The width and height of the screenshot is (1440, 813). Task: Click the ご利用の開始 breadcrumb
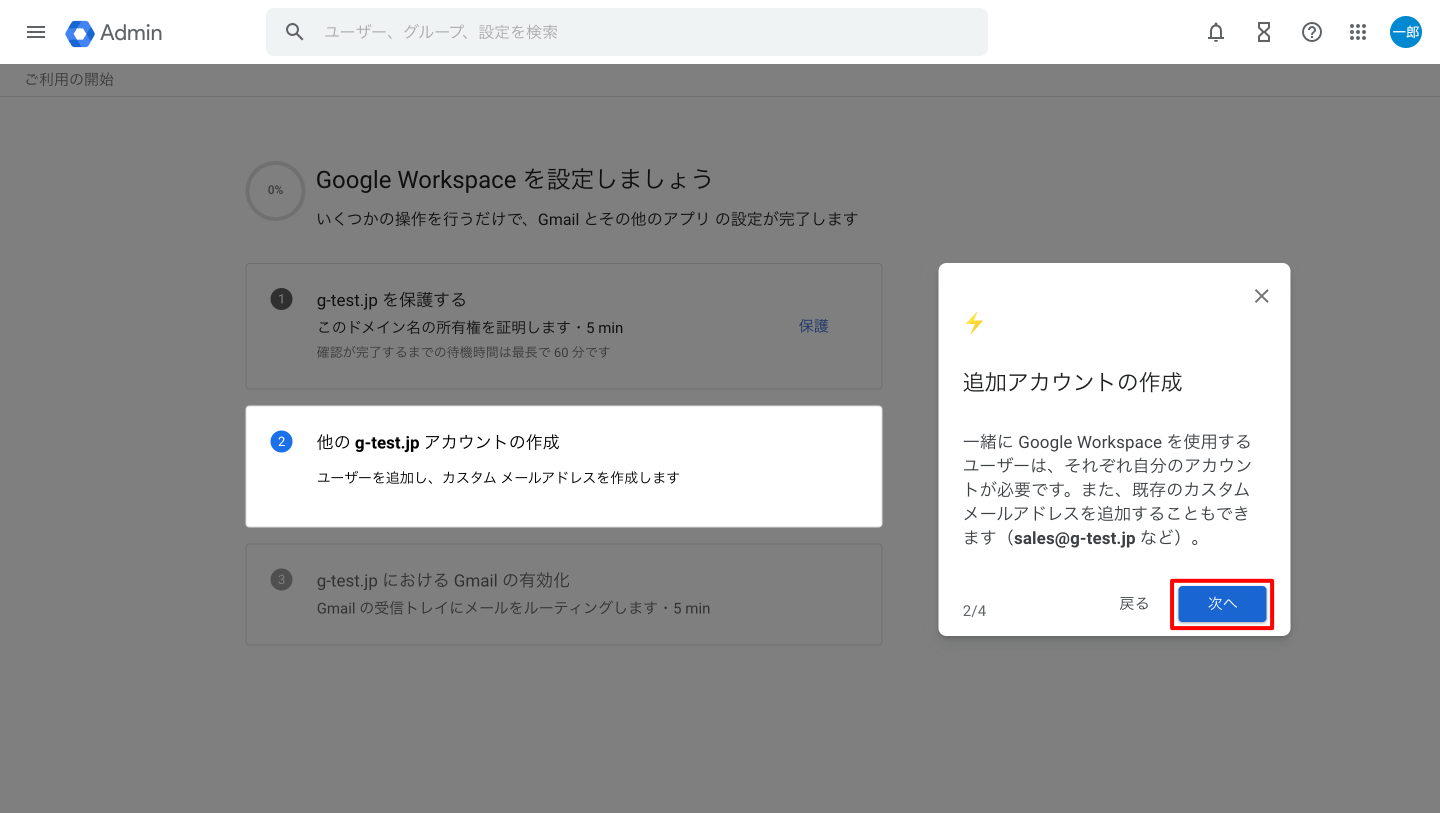click(70, 80)
